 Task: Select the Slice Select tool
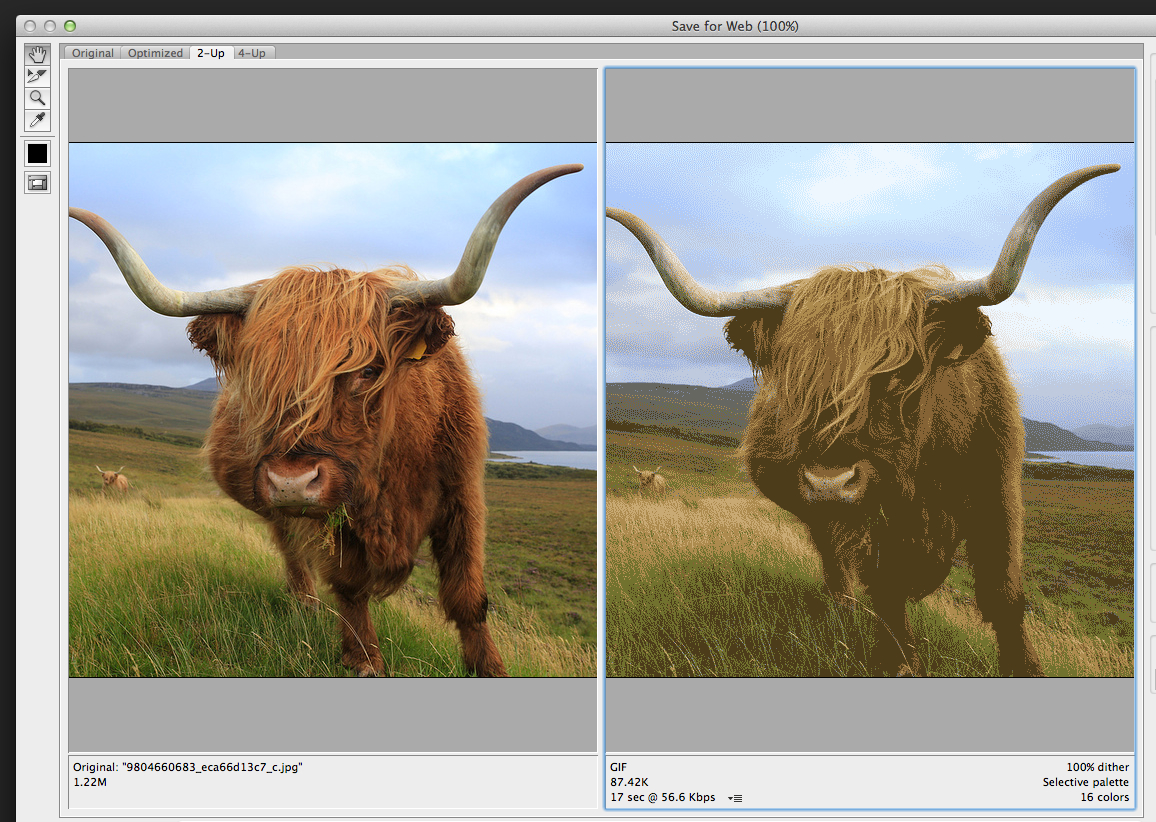pos(37,75)
